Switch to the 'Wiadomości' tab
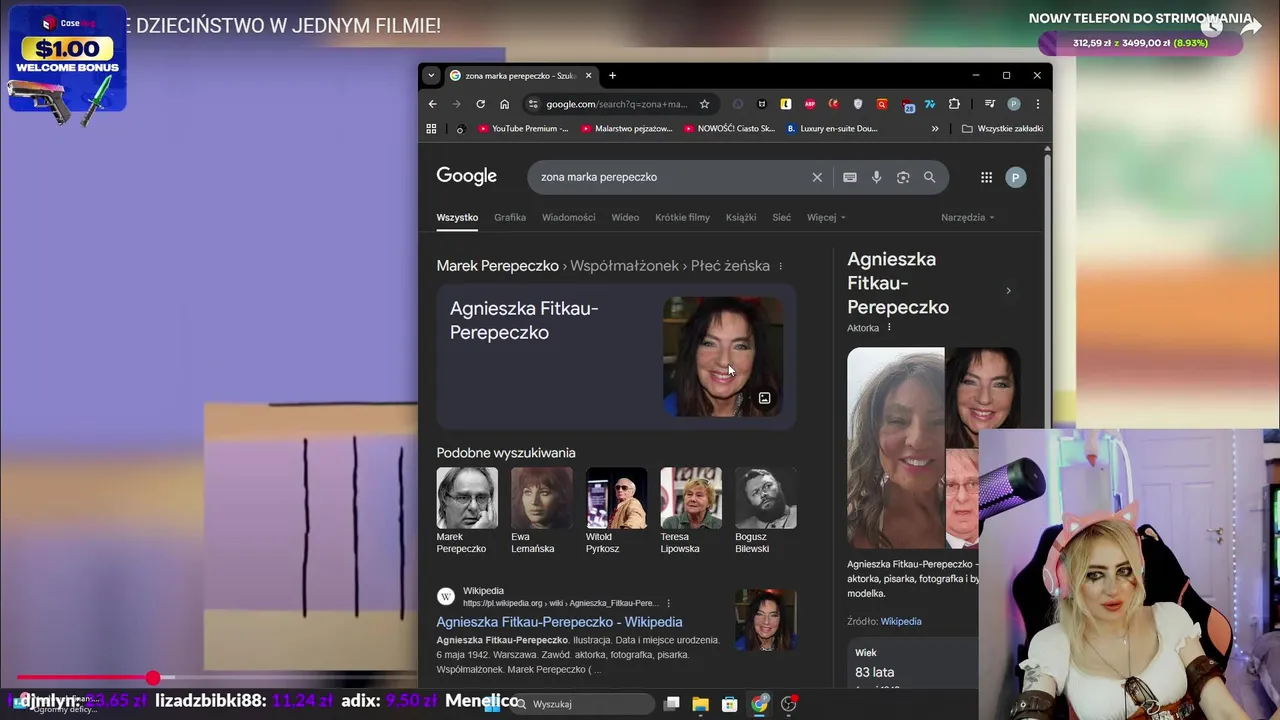 tap(568, 217)
